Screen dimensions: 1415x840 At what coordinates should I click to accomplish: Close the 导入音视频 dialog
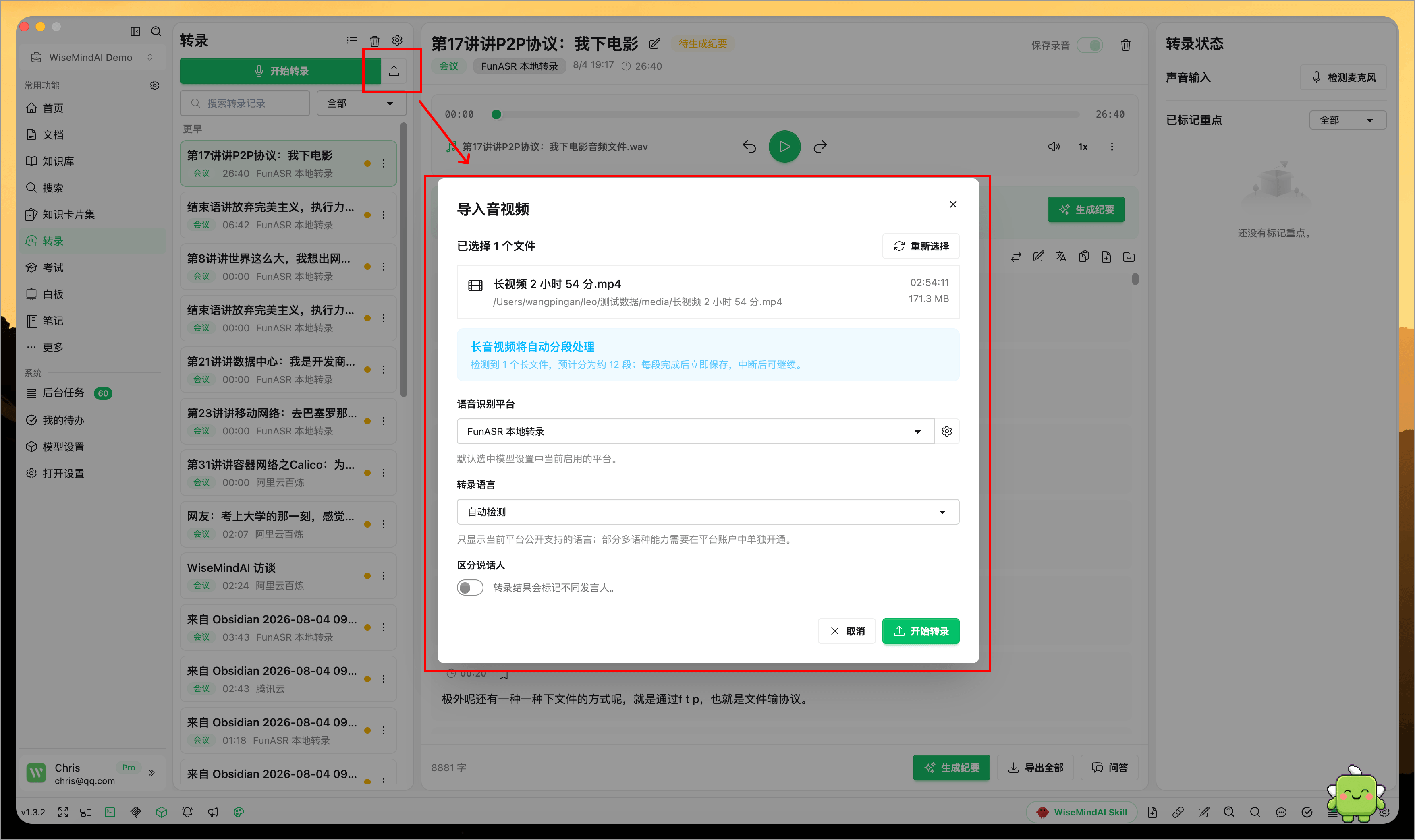[x=953, y=204]
